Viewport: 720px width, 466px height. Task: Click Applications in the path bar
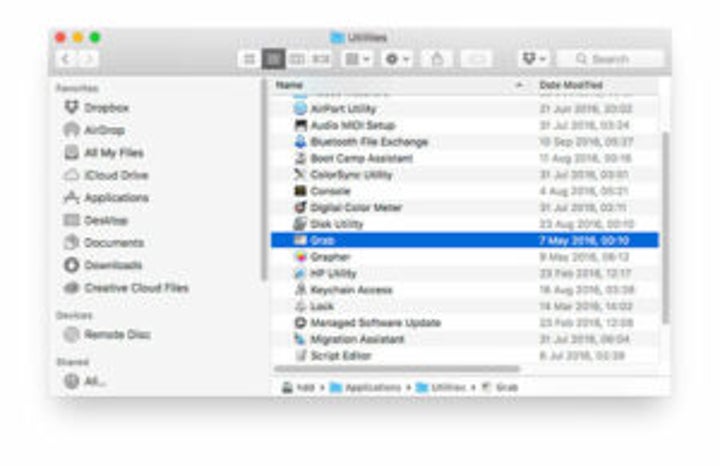(366, 387)
